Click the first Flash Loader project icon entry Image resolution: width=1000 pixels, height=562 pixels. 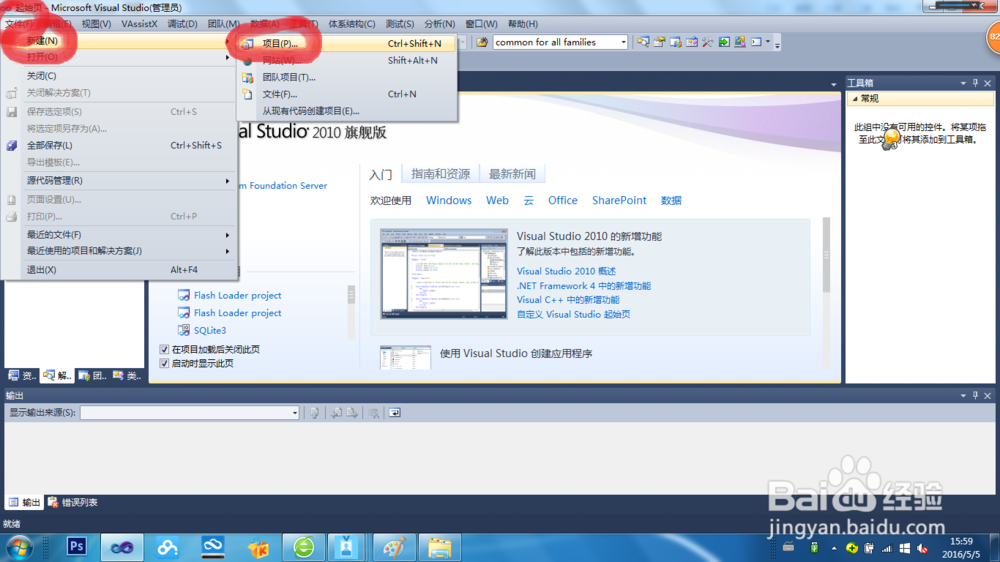pos(184,295)
